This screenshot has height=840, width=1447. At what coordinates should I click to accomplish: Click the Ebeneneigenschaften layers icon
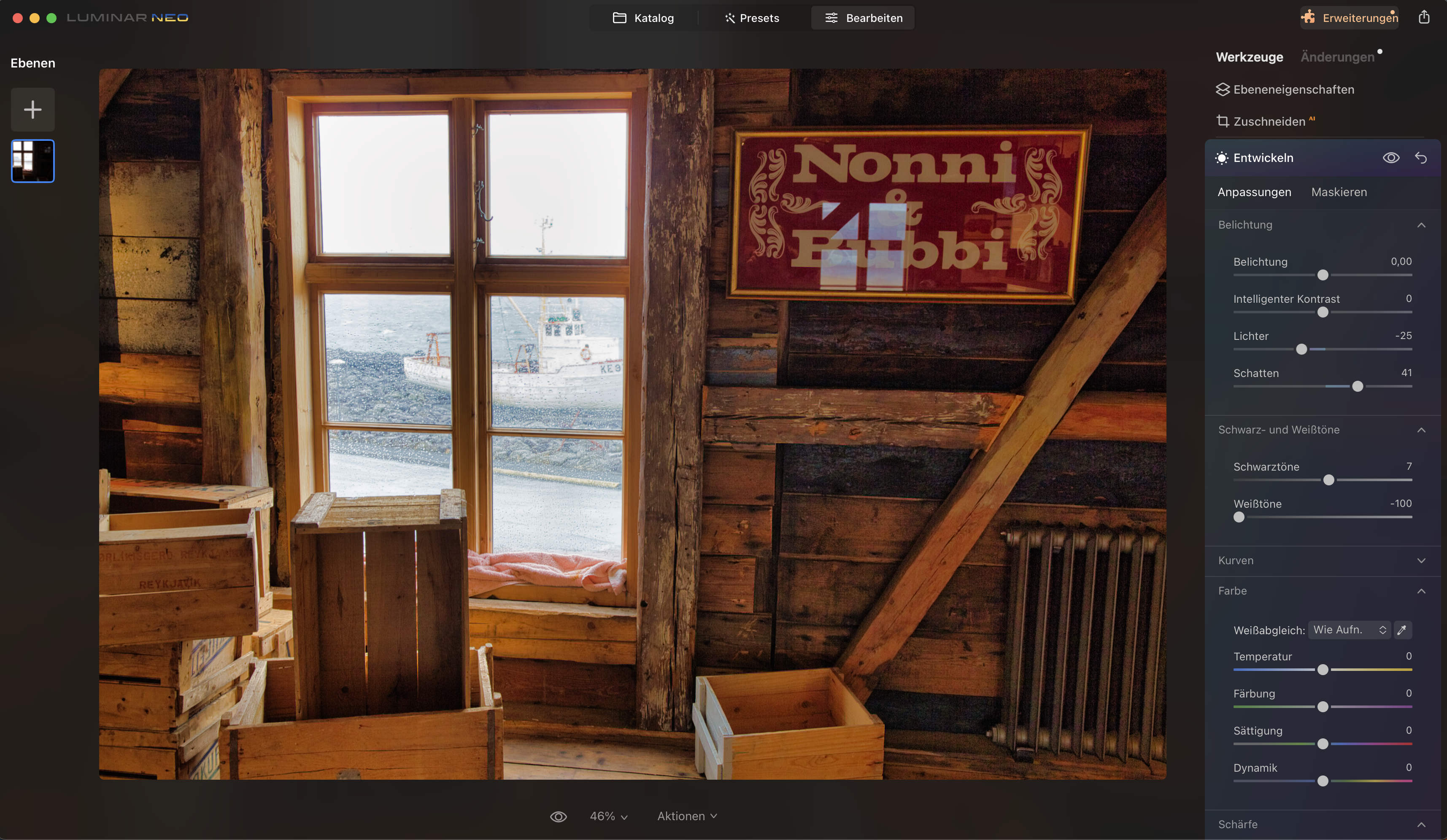coord(1223,89)
